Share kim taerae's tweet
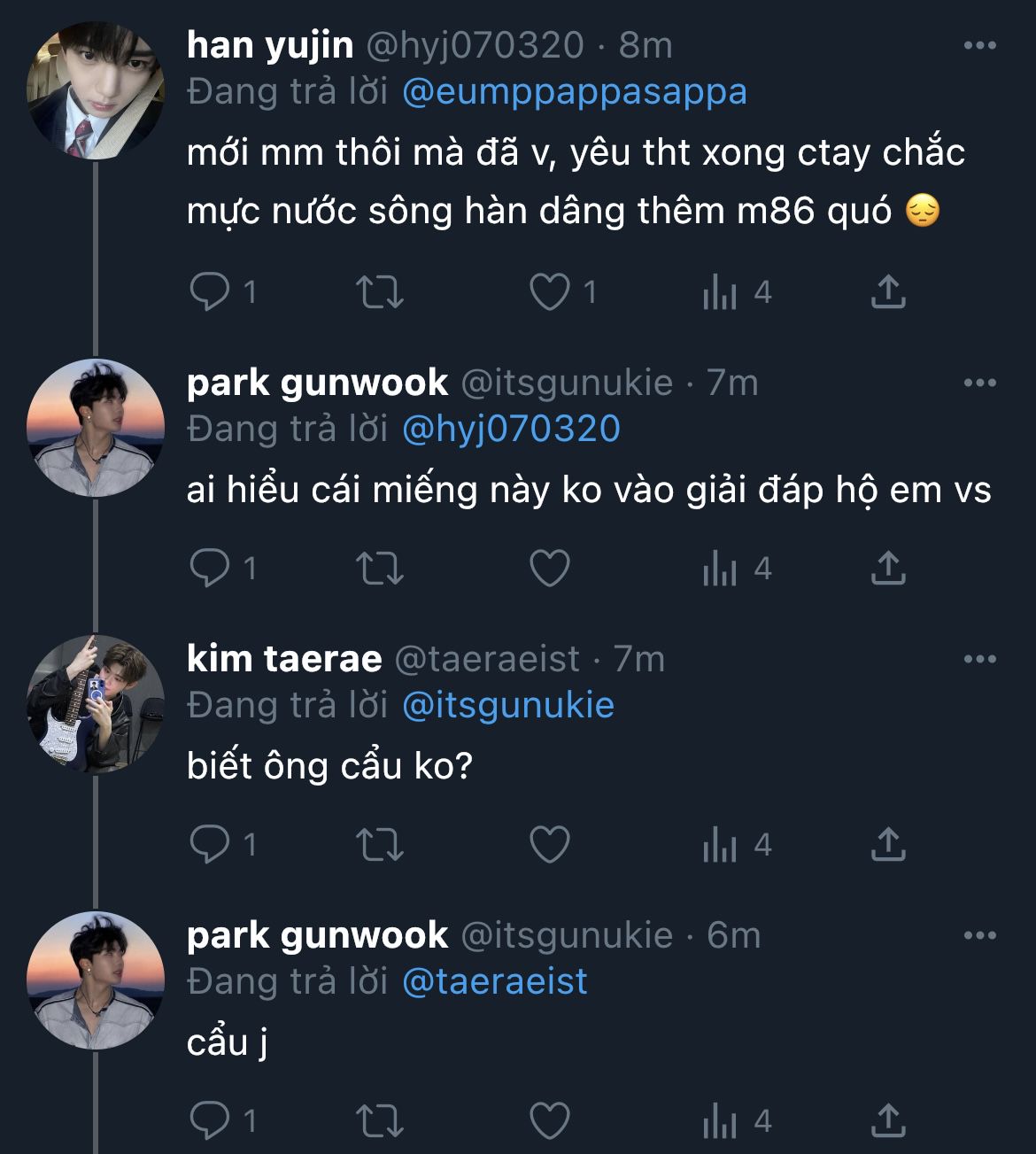The image size is (1036, 1154). pyautogui.click(x=888, y=844)
